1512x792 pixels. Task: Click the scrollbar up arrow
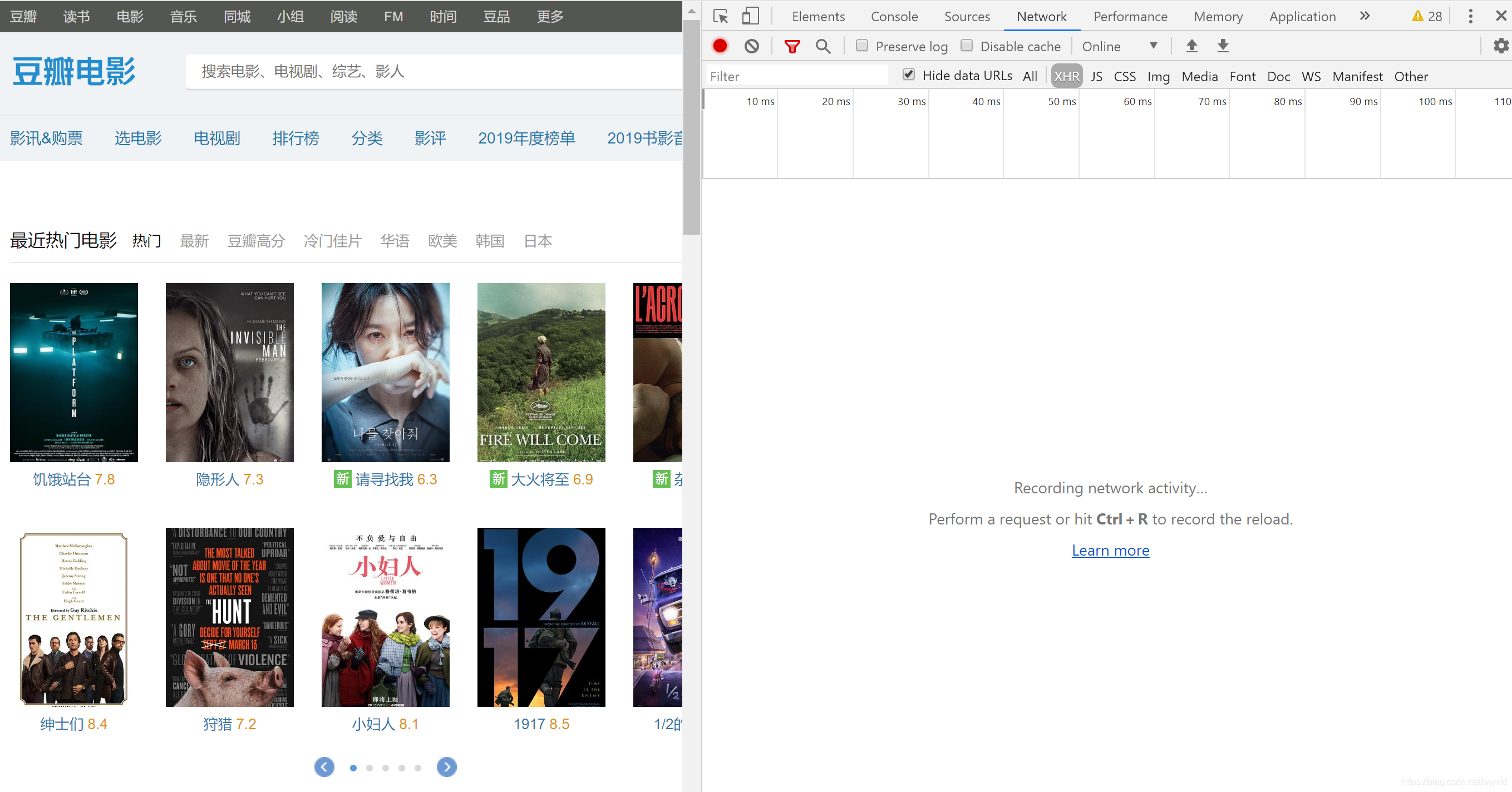(x=691, y=10)
